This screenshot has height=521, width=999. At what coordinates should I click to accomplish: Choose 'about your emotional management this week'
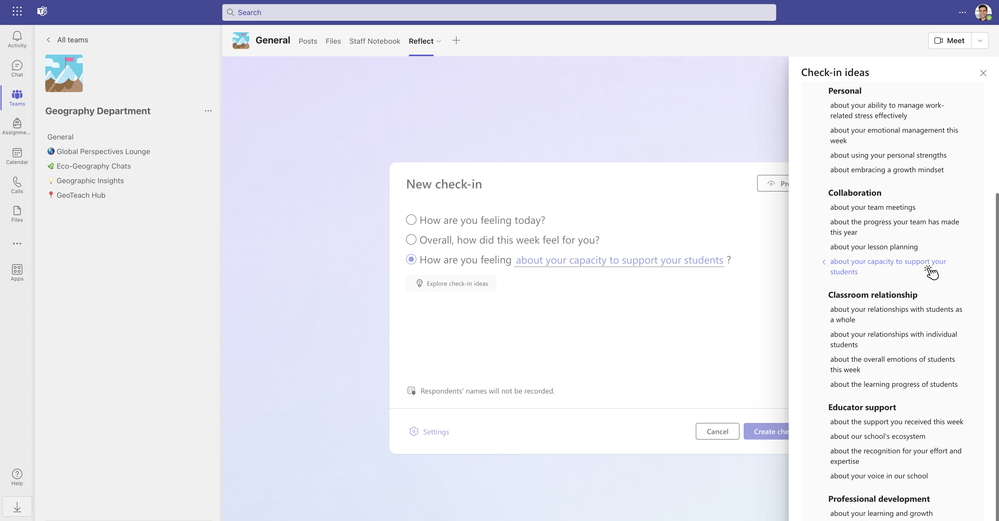point(894,135)
